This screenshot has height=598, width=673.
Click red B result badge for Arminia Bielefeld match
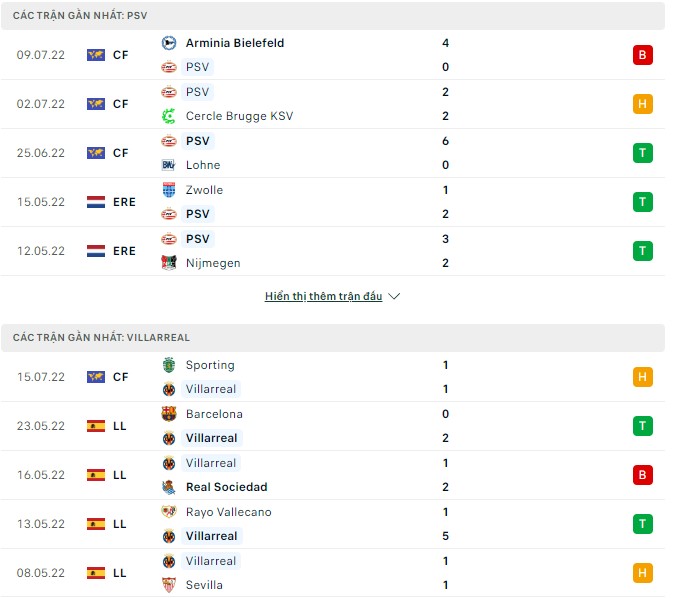642,55
